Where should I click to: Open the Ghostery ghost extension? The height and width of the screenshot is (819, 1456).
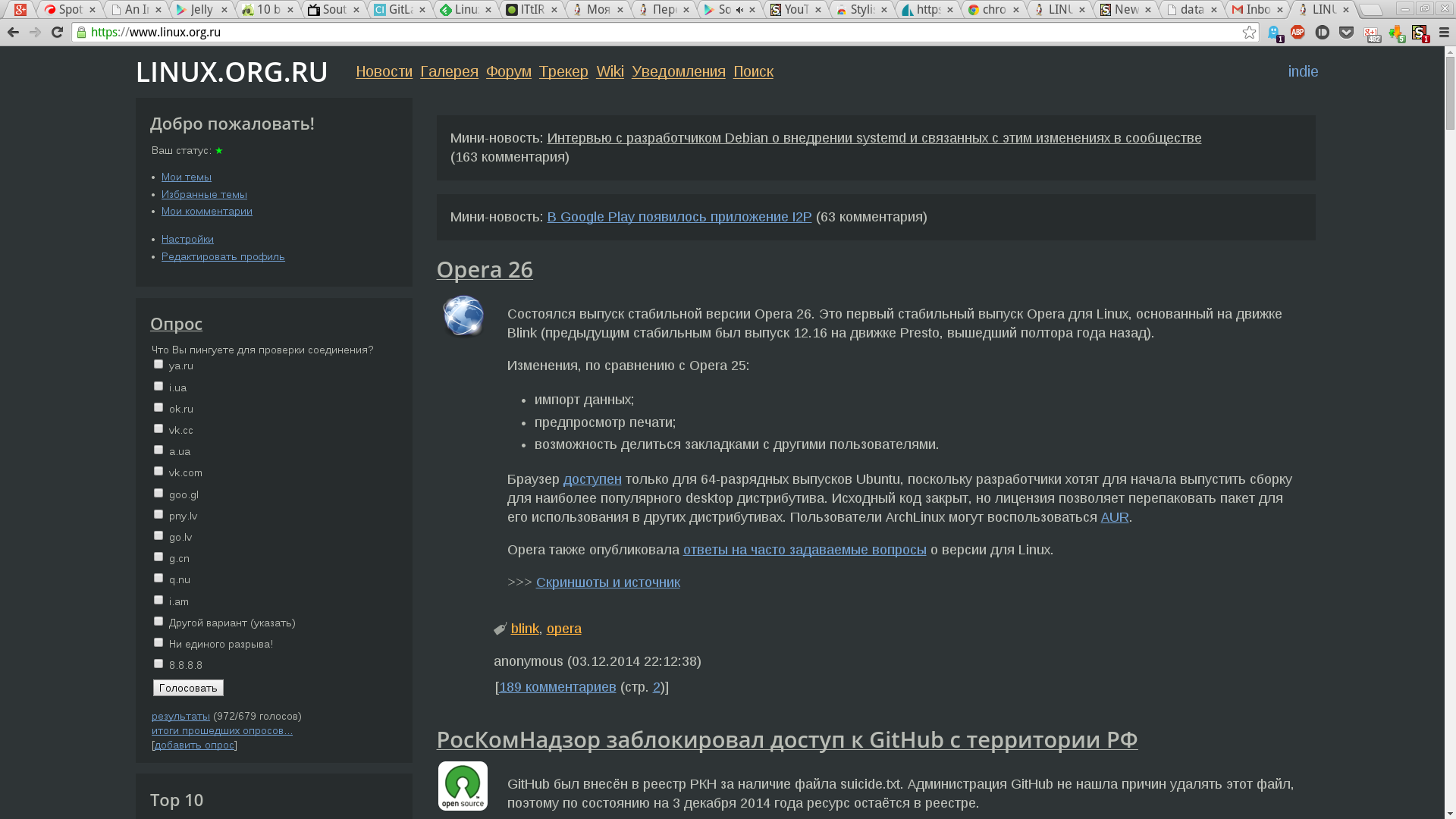[1275, 33]
